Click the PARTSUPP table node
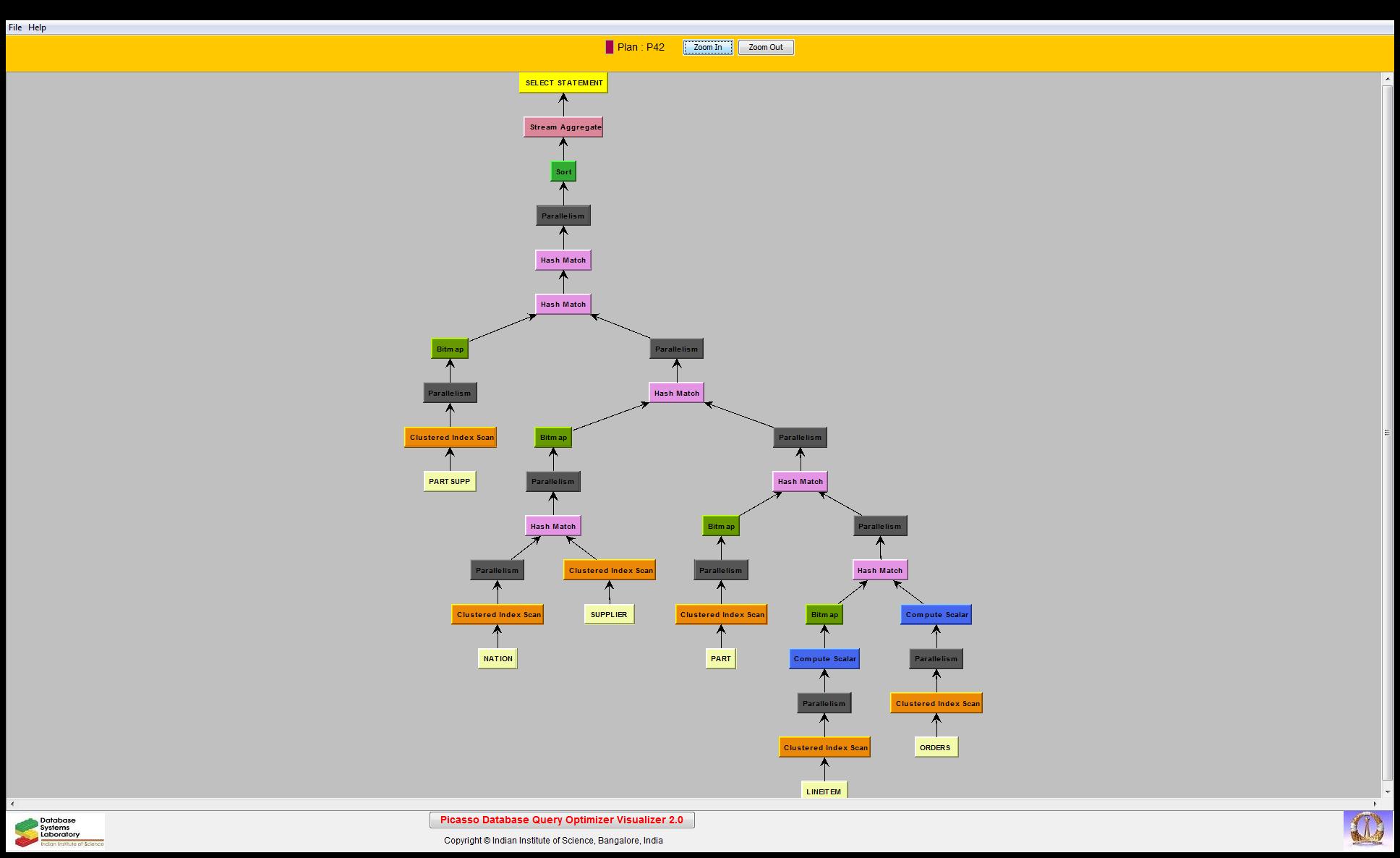Image resolution: width=1400 pixels, height=858 pixels. (x=449, y=481)
